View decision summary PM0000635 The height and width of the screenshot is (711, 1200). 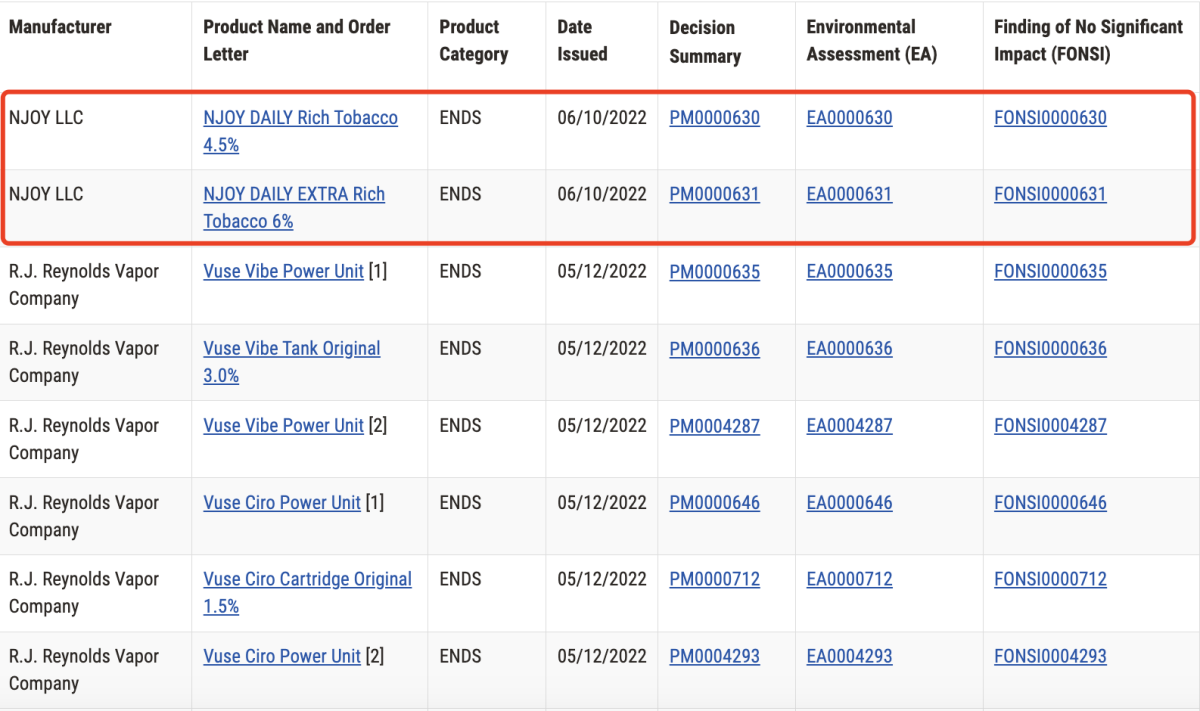pyautogui.click(x=714, y=272)
